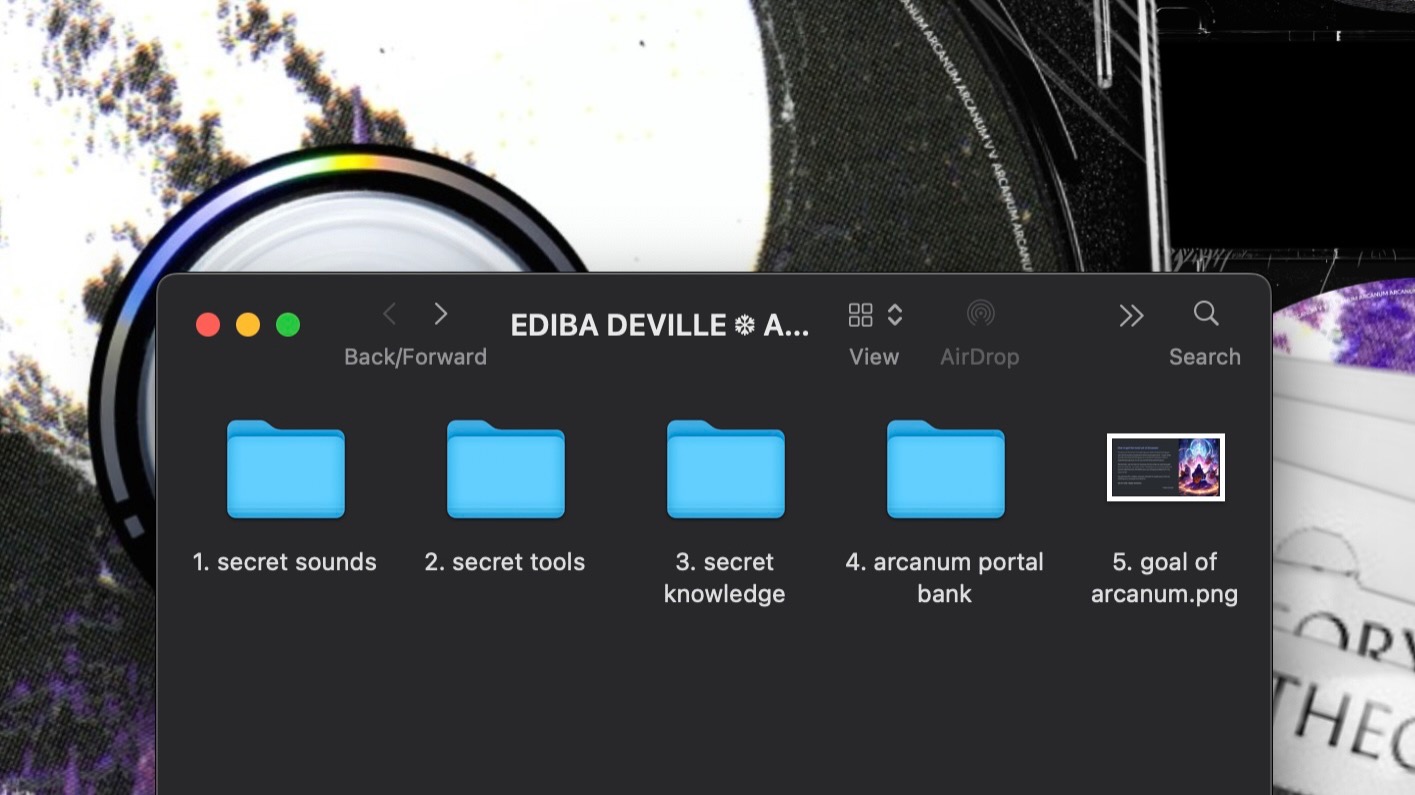1415x795 pixels.
Task: Close the Finder window with red button
Action: pos(208,325)
